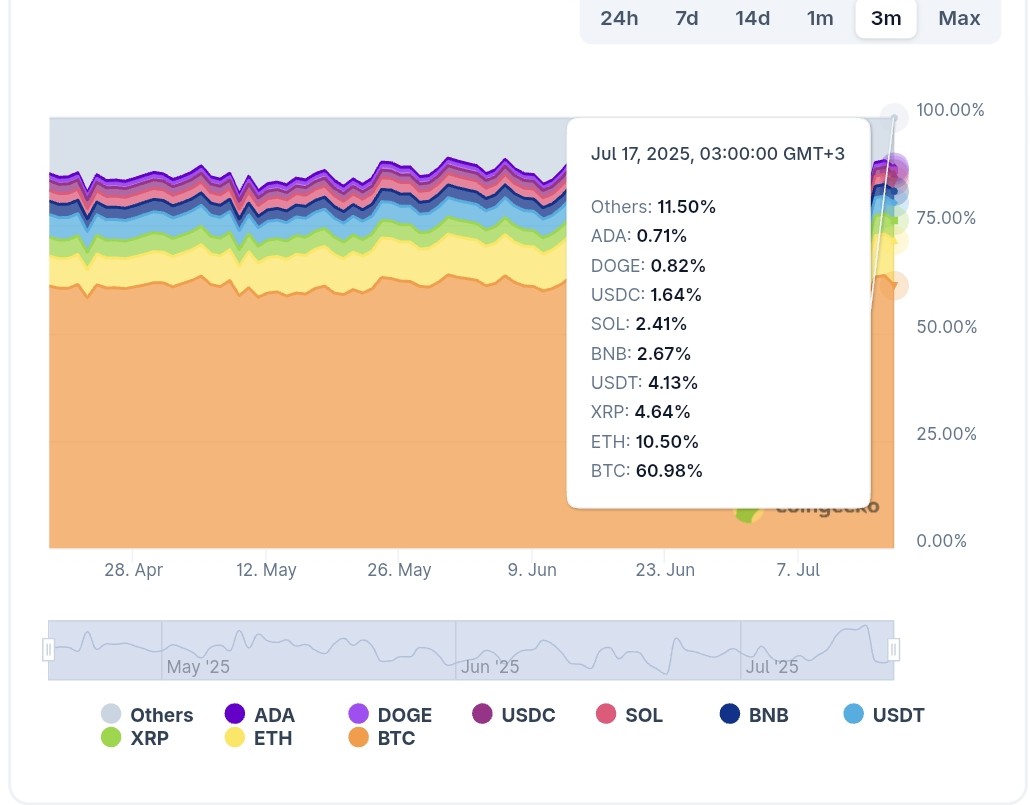Toggle the Others series in legend
Image resolution: width=1030 pixels, height=805 pixels.
point(147,714)
